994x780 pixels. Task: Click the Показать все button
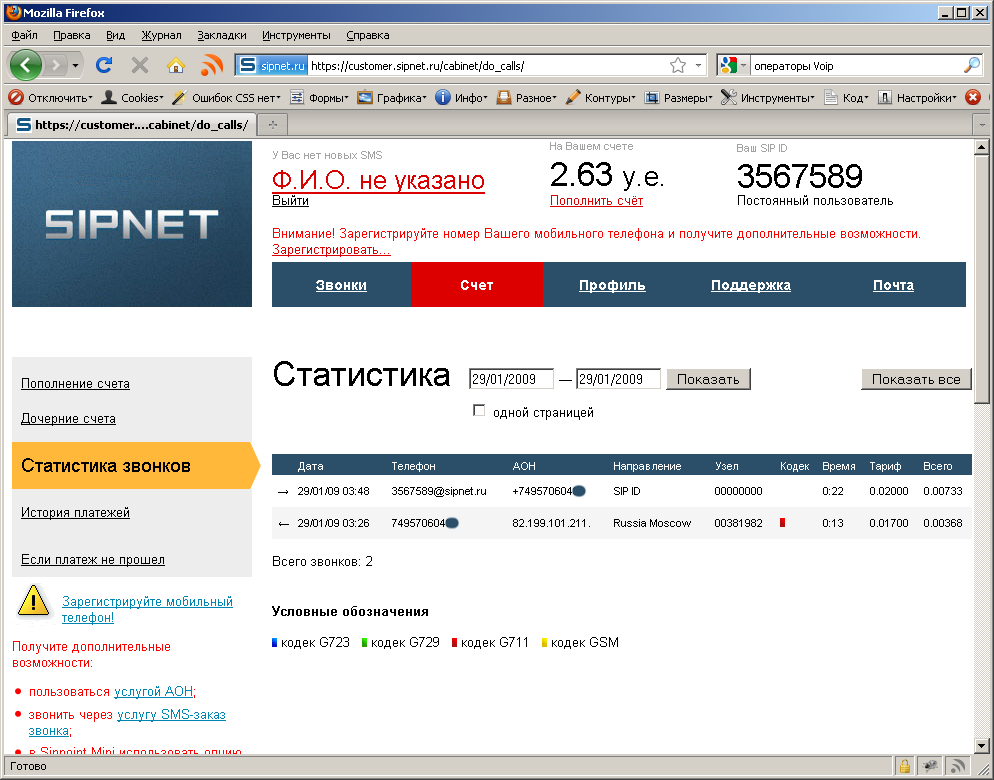pyautogui.click(x=916, y=379)
